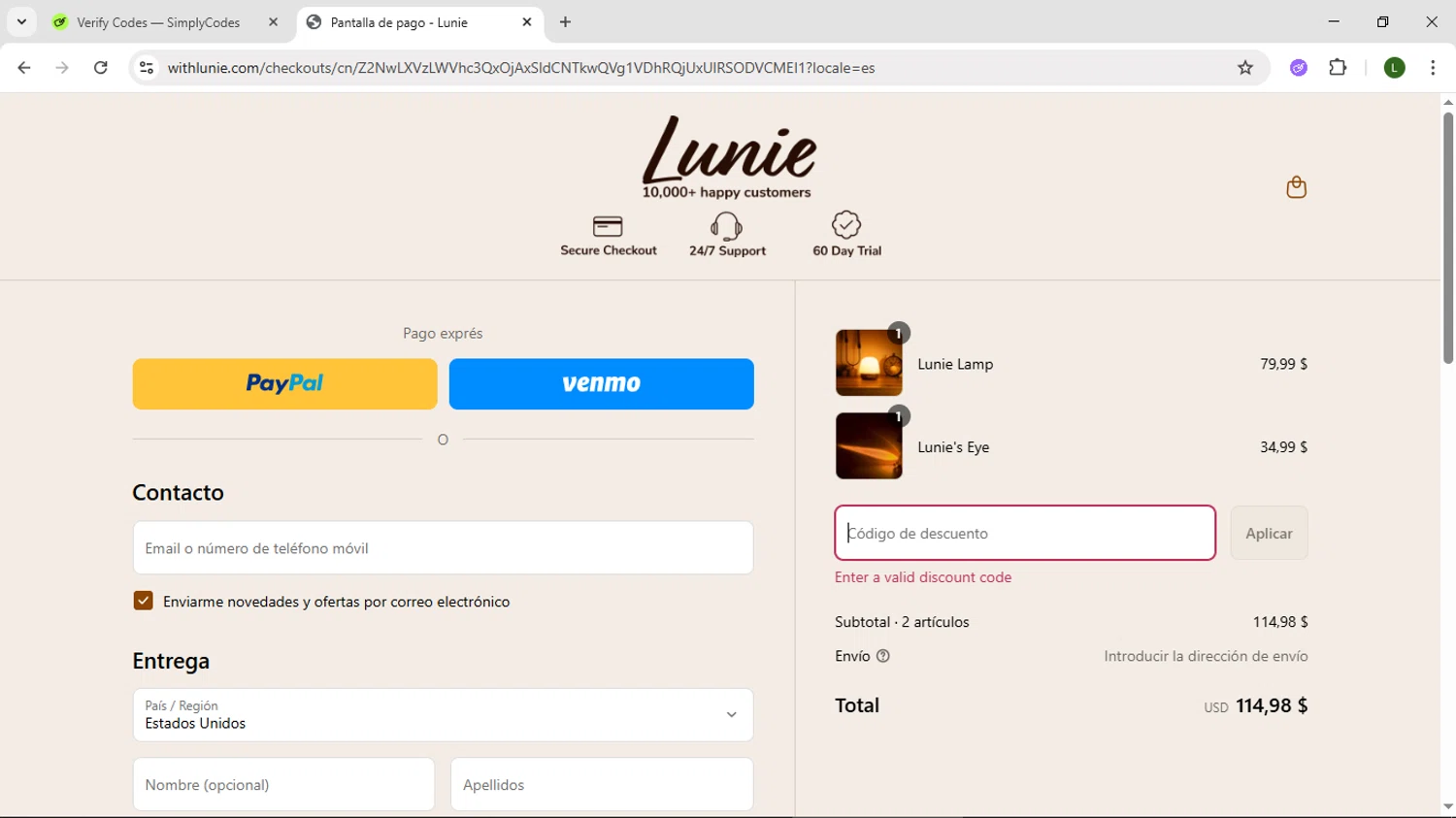The width and height of the screenshot is (1456, 818).
Task: Click the 24/7 Support headset icon
Action: [x=726, y=225]
